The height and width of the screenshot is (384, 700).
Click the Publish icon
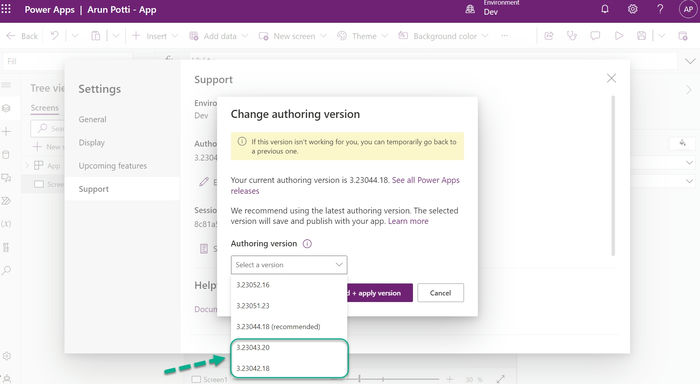point(683,36)
